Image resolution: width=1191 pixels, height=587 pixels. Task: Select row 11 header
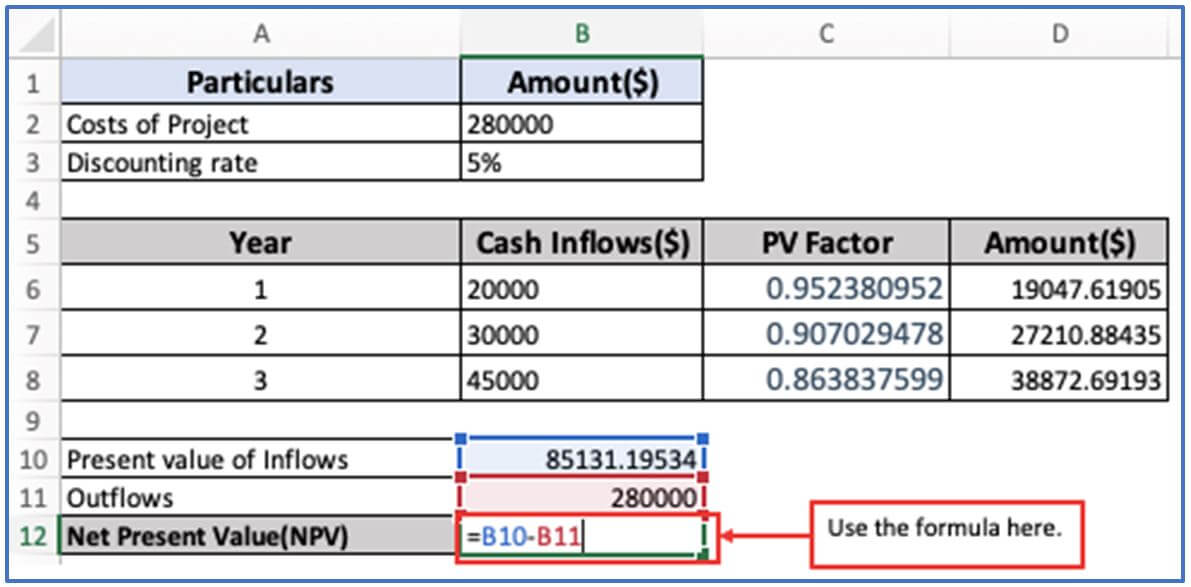[x=34, y=497]
